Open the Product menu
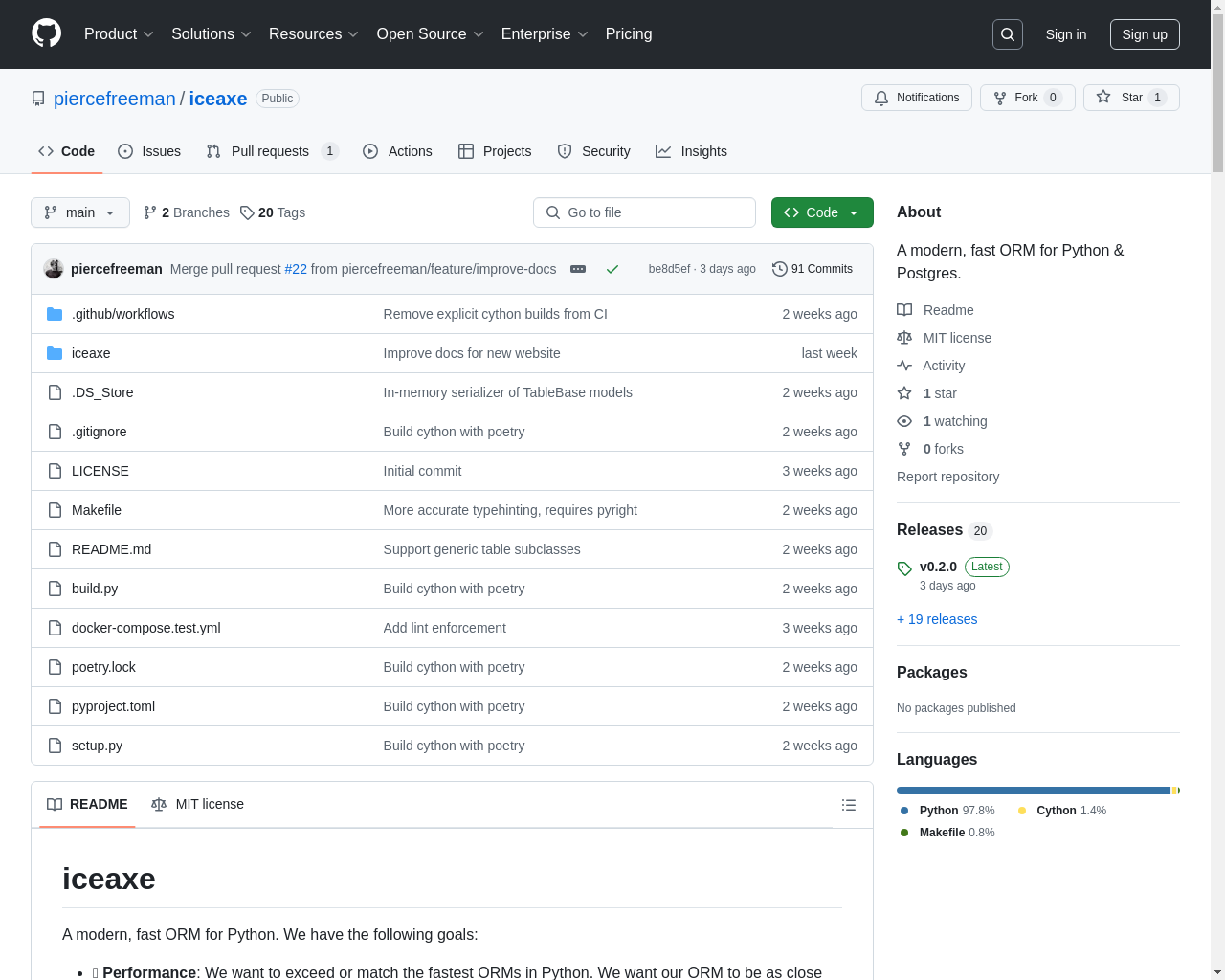 coord(119,34)
